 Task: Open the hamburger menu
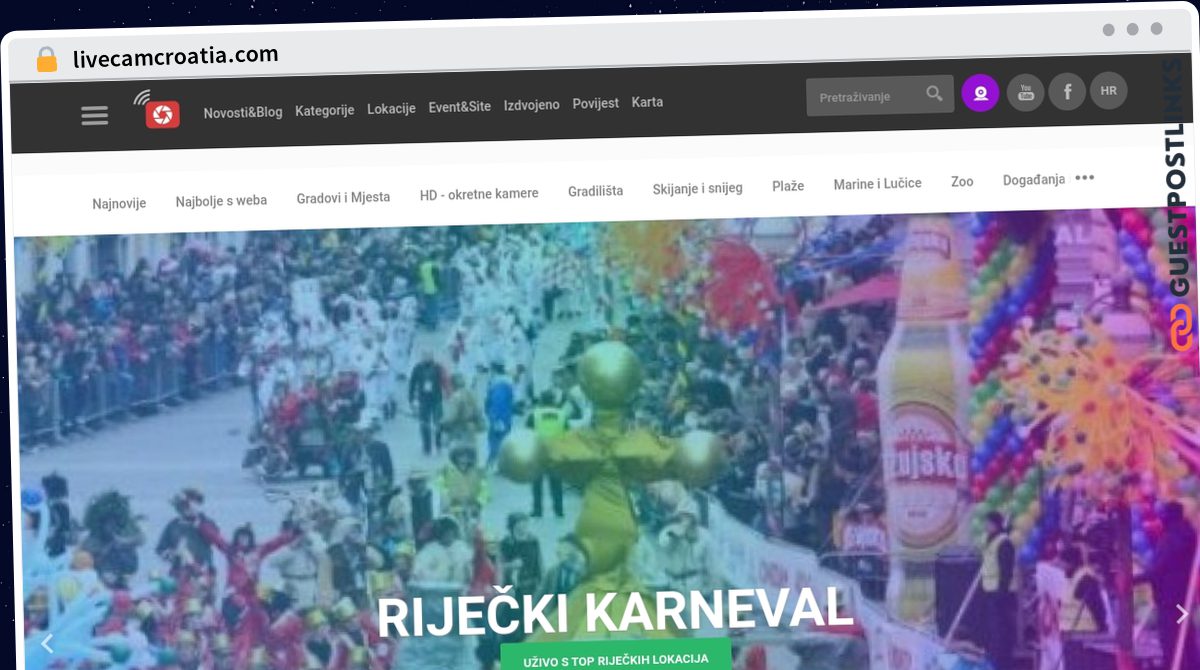click(x=94, y=116)
